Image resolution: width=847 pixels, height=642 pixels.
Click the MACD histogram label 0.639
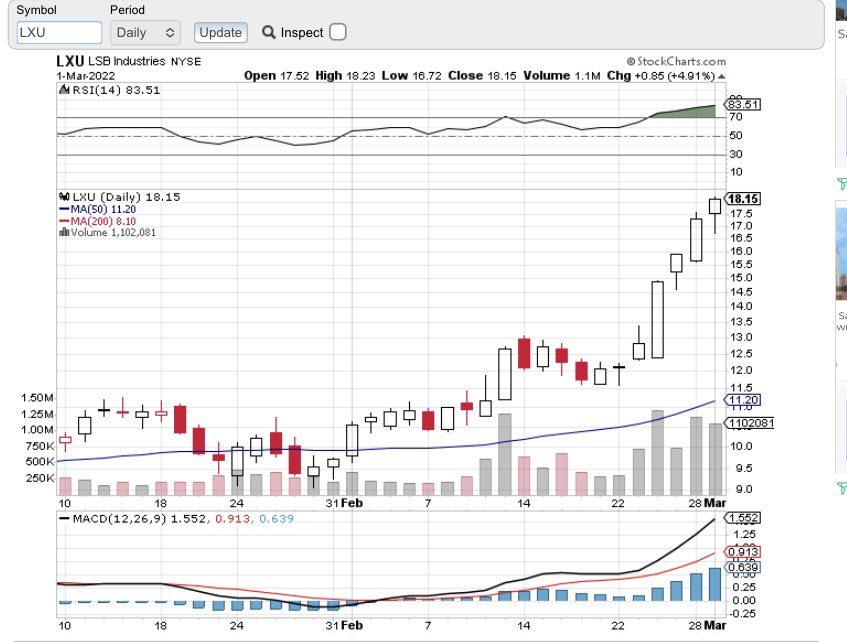click(742, 567)
